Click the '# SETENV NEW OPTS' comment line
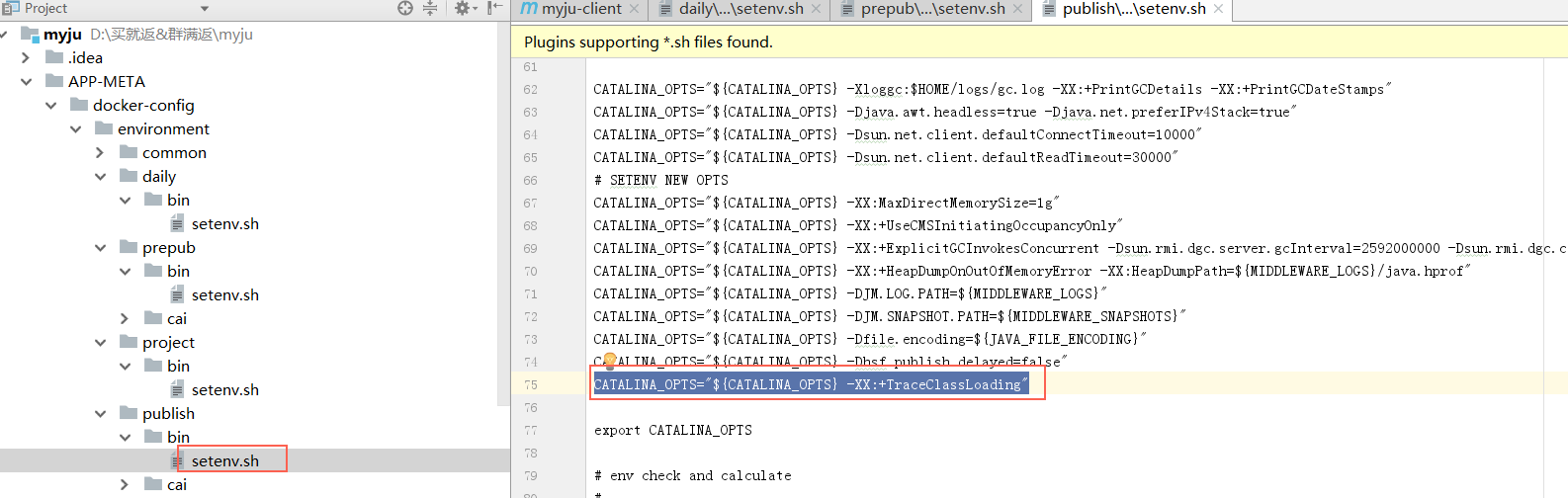The height and width of the screenshot is (498, 1568). tap(660, 180)
